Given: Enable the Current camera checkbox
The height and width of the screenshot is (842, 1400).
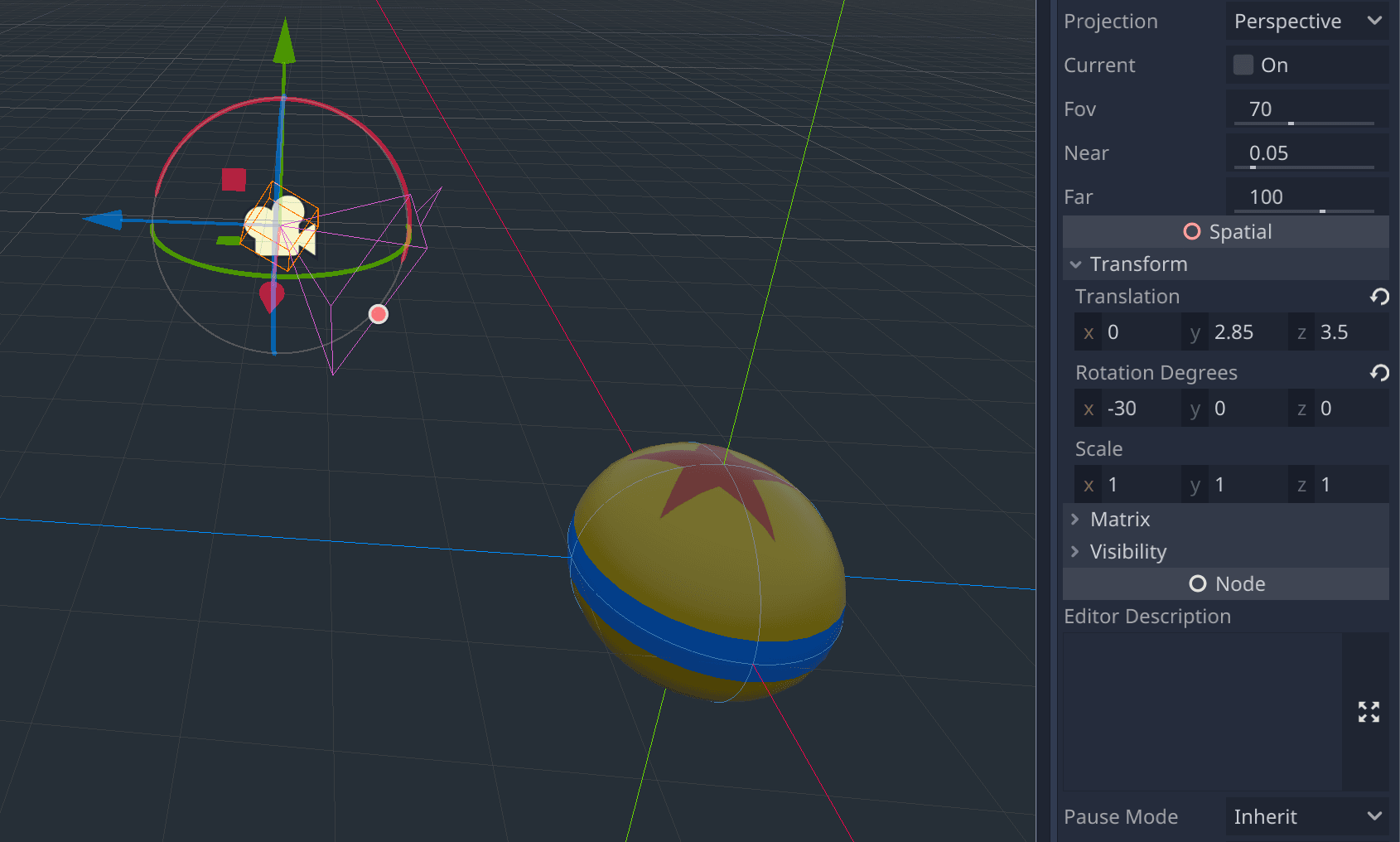Looking at the screenshot, I should pos(1243,65).
